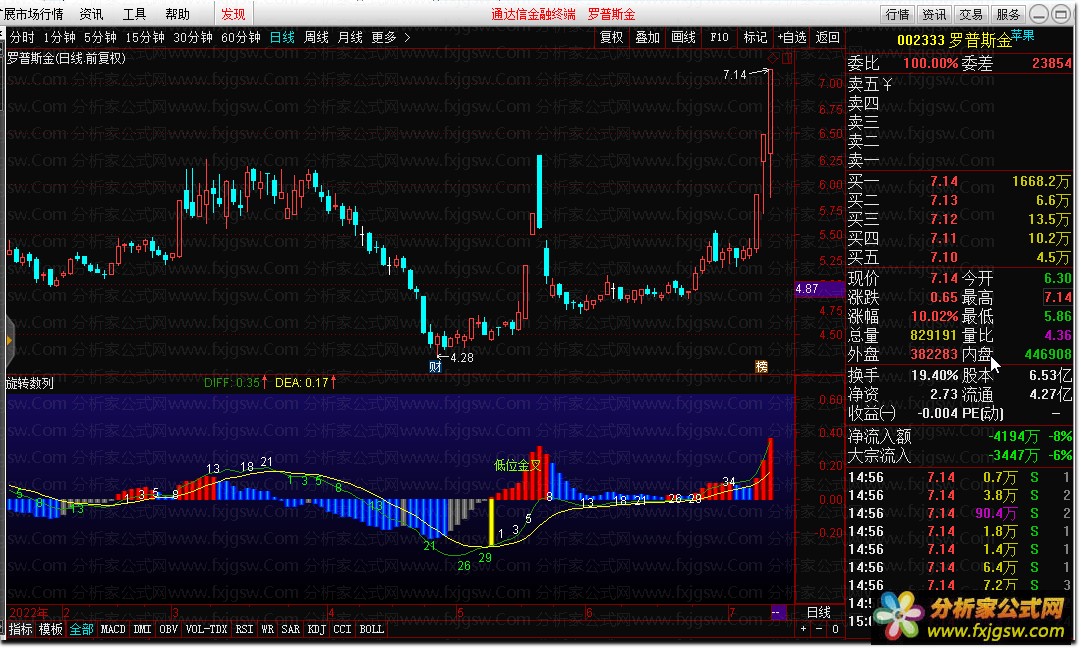Switch indicator to CCI
1081x648 pixels.
(342, 629)
